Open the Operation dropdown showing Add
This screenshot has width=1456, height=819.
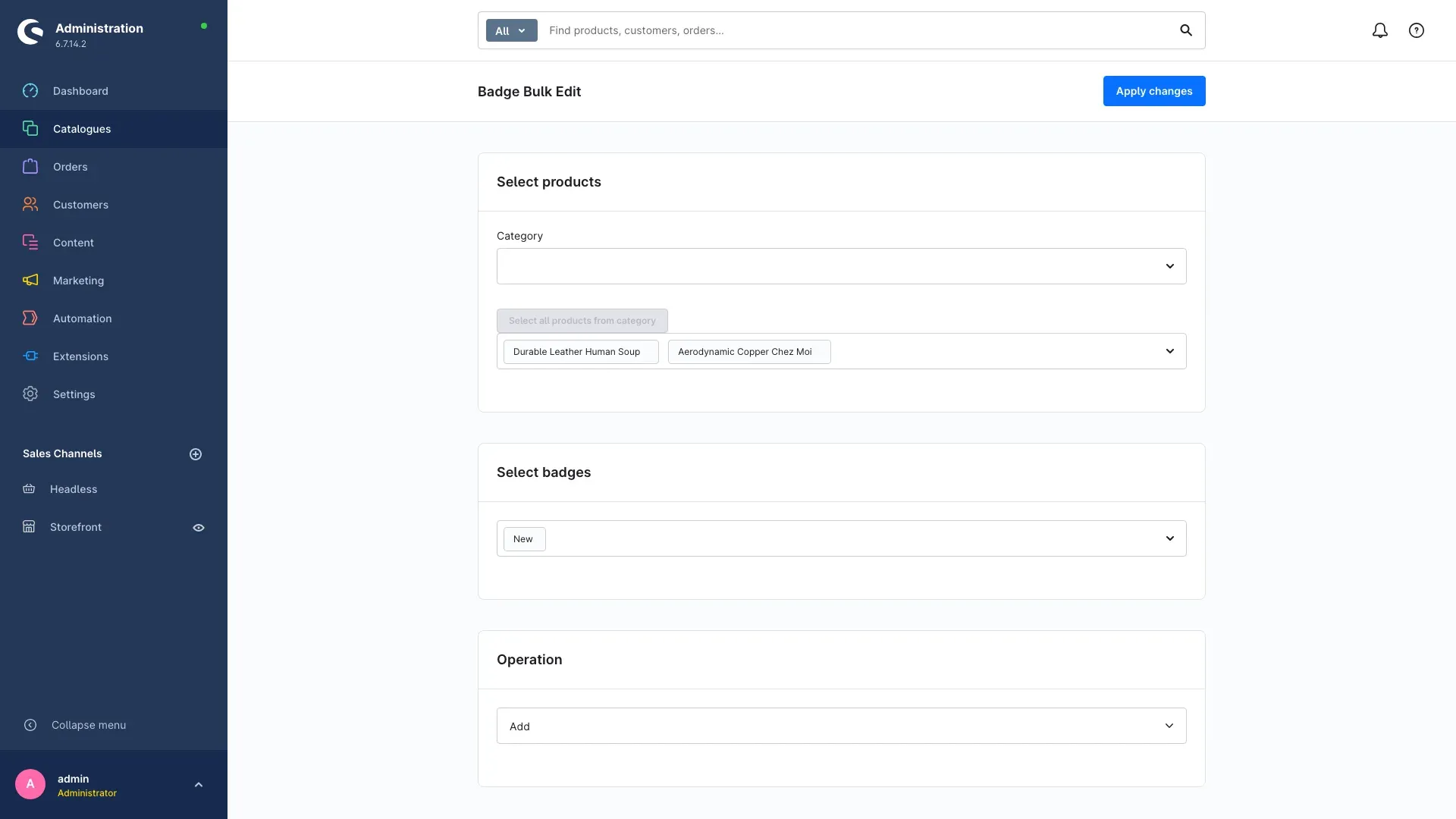[842, 726]
